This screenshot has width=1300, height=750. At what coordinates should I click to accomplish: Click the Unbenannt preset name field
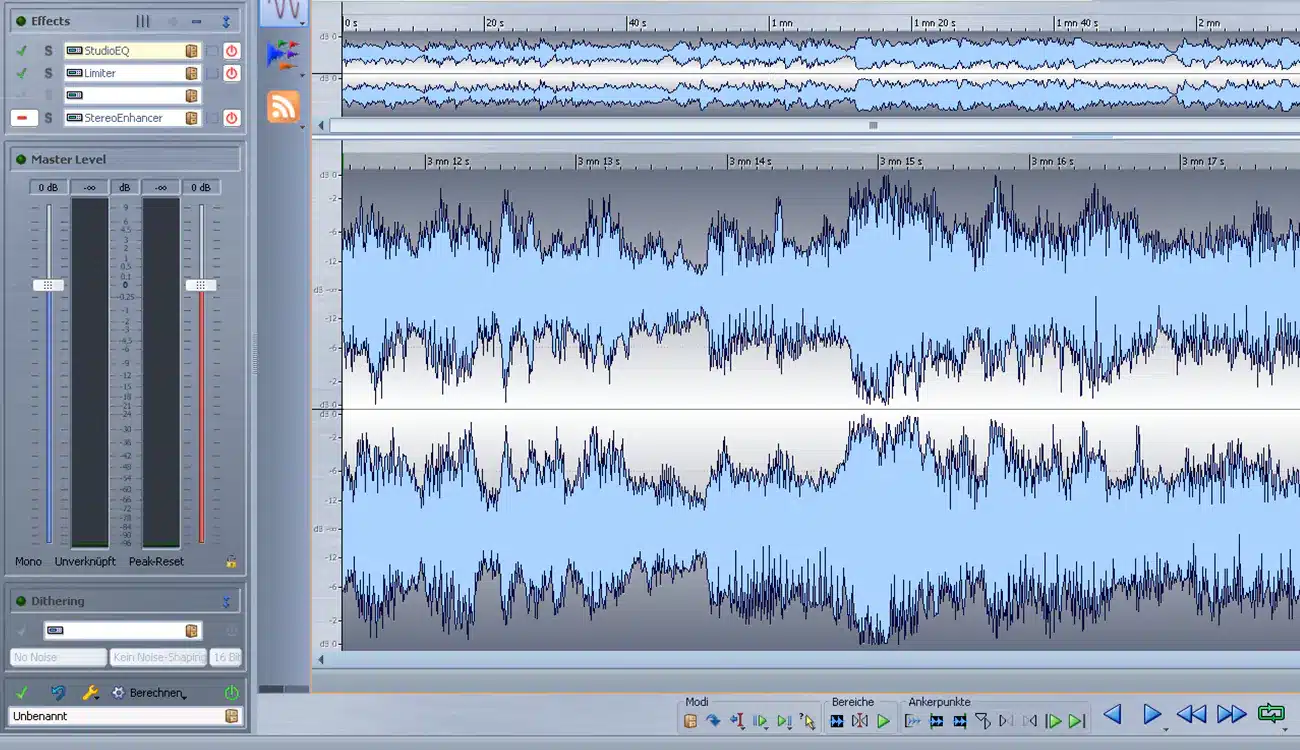pos(115,716)
